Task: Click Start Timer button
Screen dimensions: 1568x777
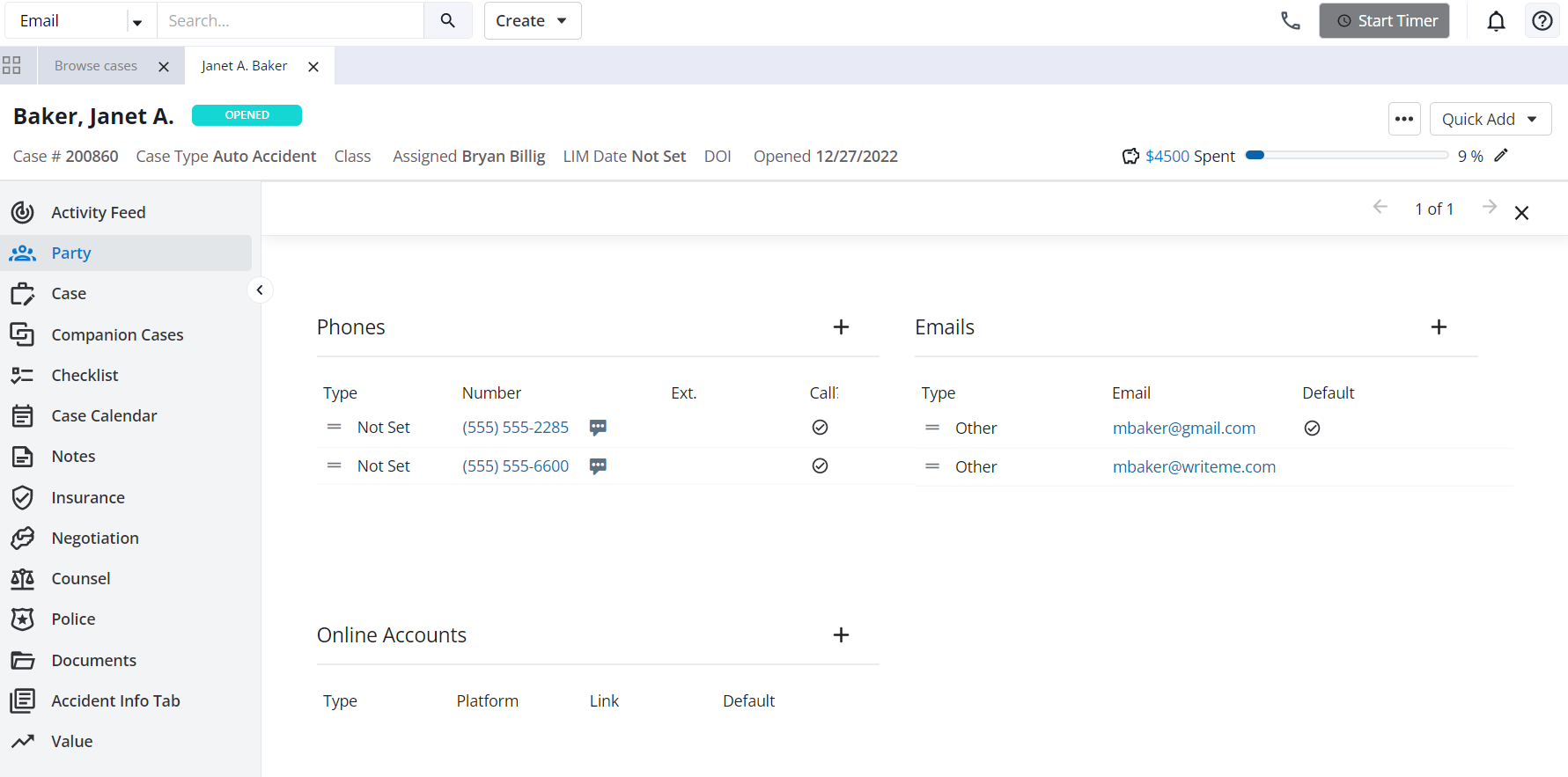Action: (x=1384, y=20)
